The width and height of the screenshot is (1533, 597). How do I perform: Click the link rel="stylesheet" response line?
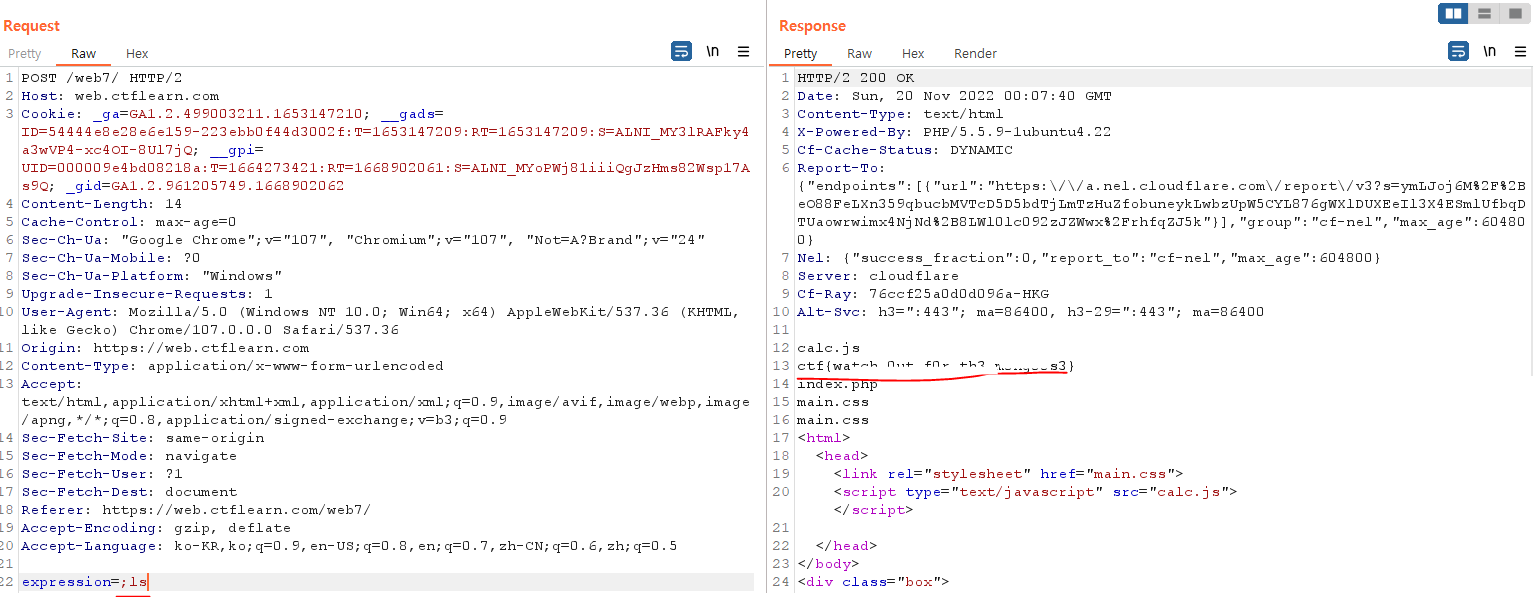(1008, 474)
